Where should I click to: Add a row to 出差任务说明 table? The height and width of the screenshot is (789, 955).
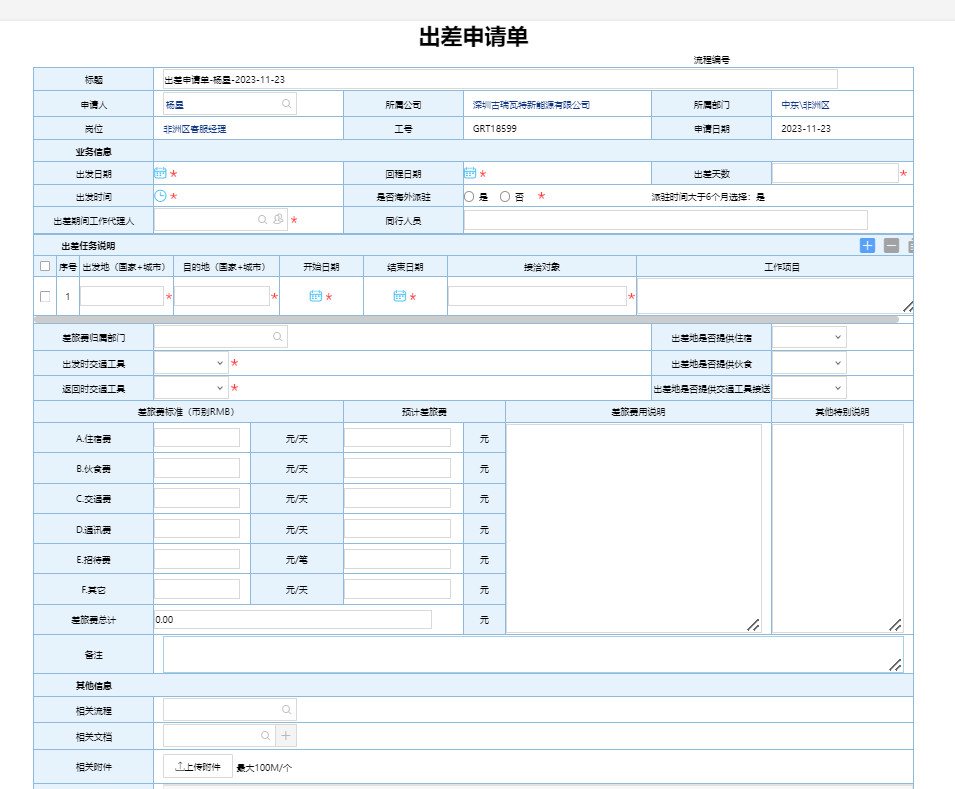click(867, 246)
